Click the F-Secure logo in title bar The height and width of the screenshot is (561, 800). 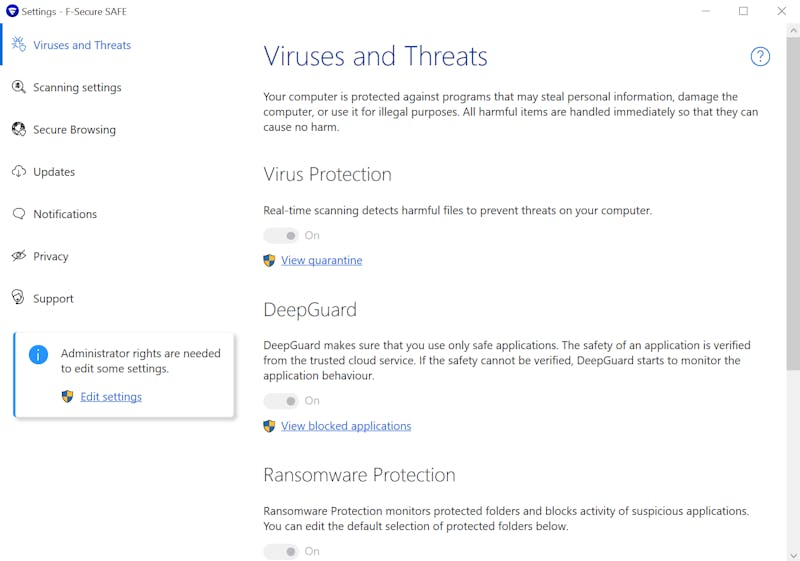(x=12, y=11)
